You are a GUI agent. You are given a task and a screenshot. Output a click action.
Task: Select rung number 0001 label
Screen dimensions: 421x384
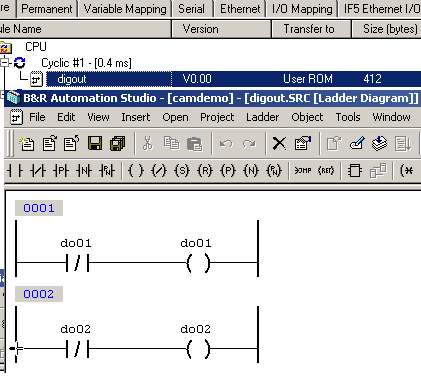39,208
